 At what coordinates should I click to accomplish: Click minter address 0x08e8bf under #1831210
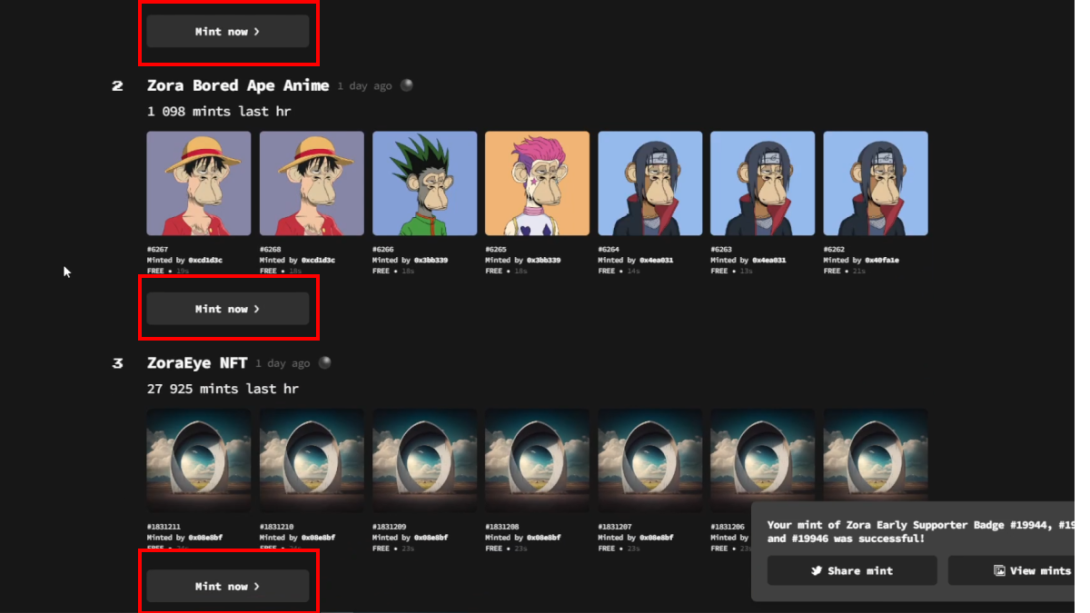318,537
